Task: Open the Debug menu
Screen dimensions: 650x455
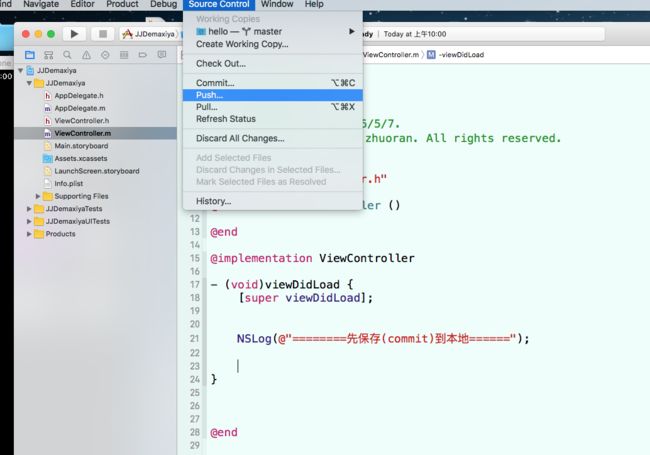Action: pyautogui.click(x=163, y=4)
